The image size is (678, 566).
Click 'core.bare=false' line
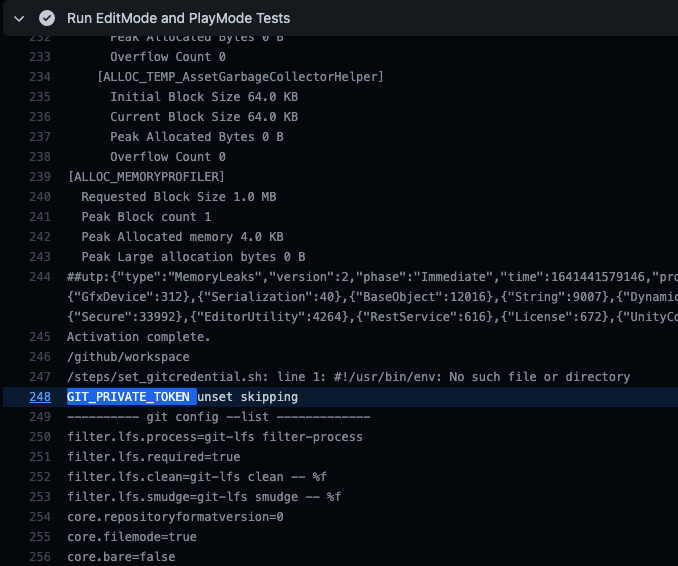pos(121,556)
